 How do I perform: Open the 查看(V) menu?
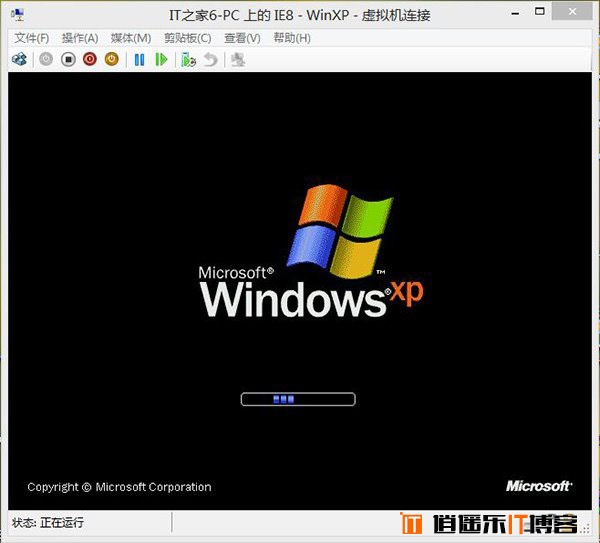click(x=242, y=38)
